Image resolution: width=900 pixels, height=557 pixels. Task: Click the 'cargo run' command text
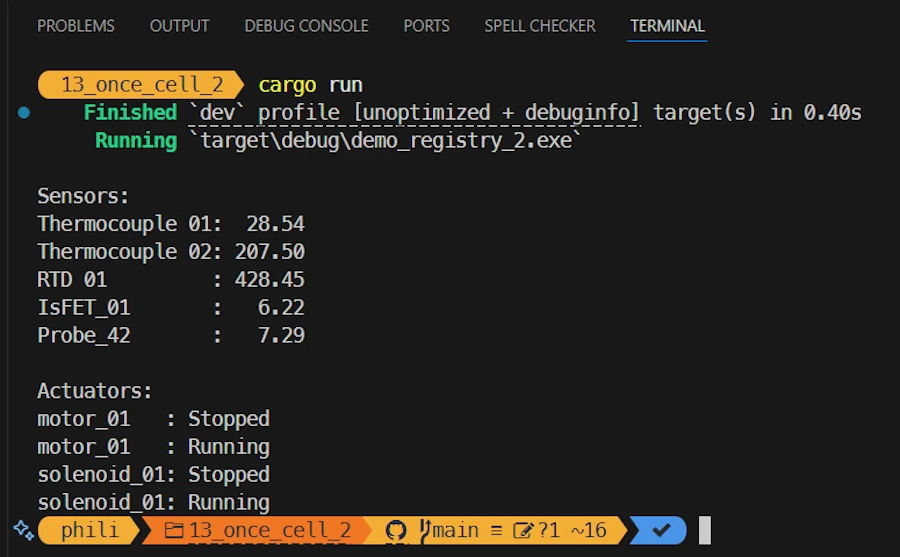[x=310, y=85]
